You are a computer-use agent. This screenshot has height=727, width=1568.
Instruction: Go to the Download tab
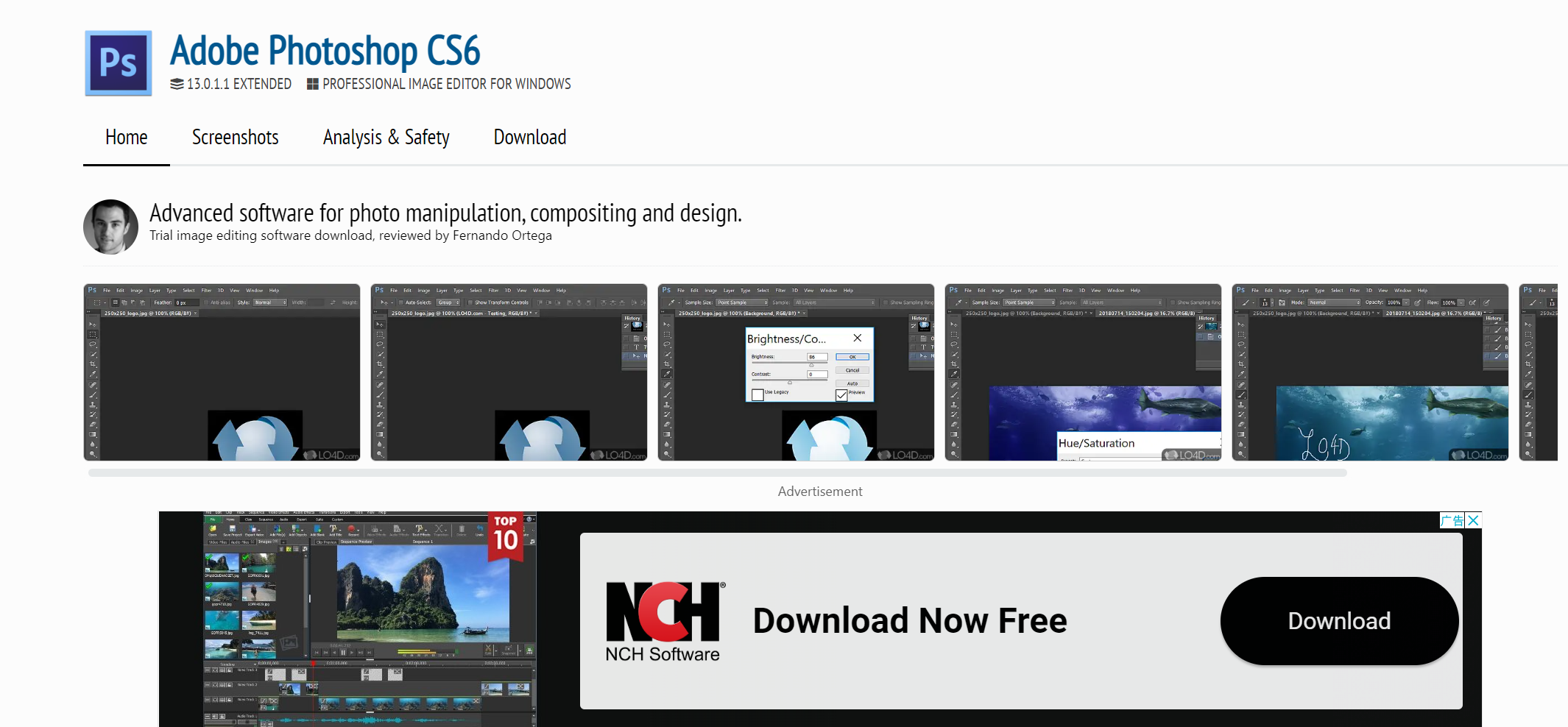(530, 138)
